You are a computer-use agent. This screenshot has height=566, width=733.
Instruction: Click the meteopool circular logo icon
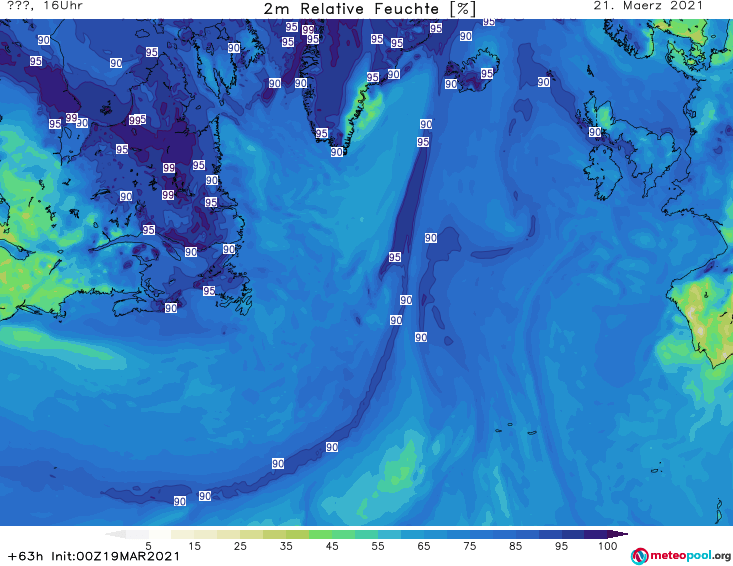pos(639,556)
